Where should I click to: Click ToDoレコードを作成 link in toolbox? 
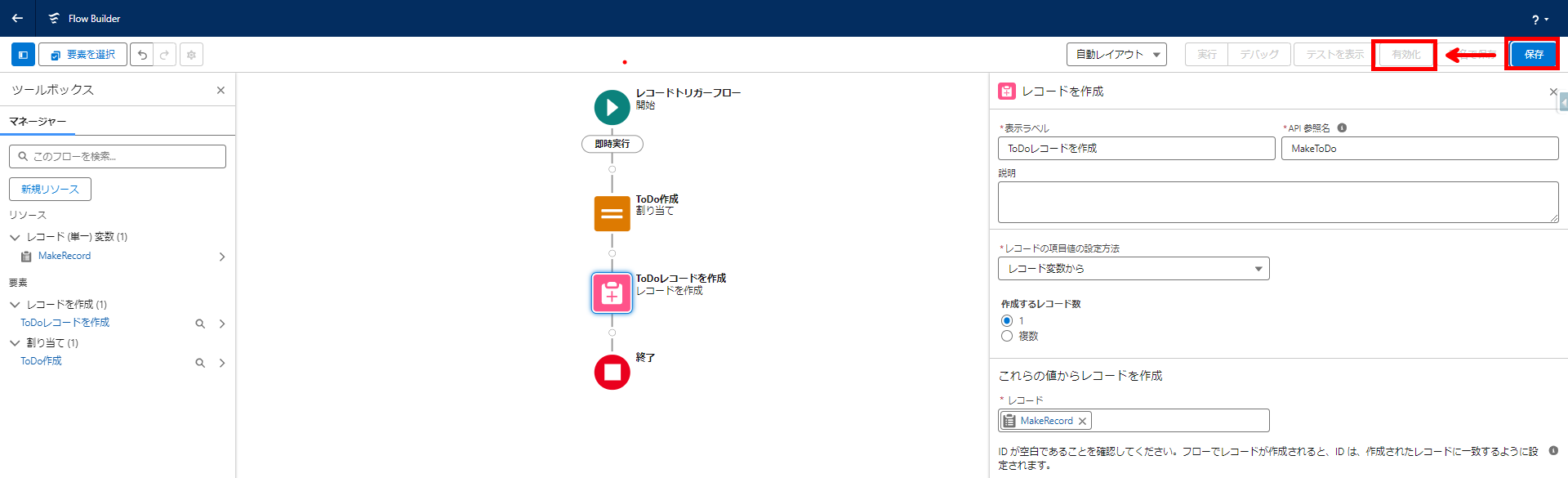tap(65, 323)
